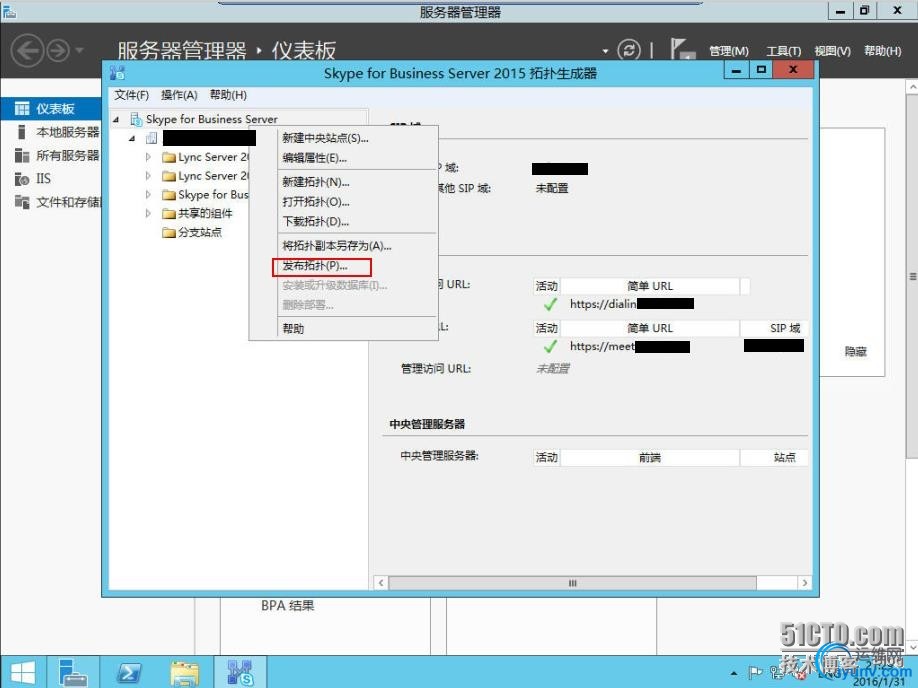Select Local Server icon in sidebar
Viewport: 918px width, 688px height.
coord(22,132)
